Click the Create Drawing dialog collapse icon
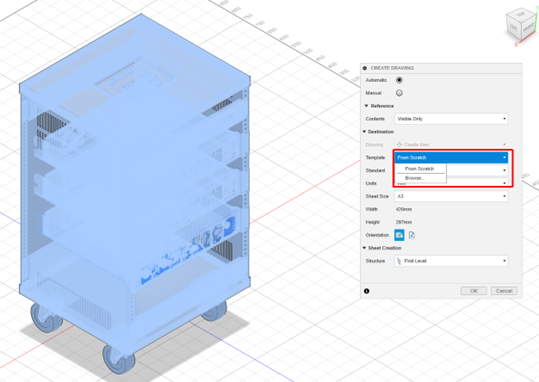This screenshot has width=539, height=382. 365,68
